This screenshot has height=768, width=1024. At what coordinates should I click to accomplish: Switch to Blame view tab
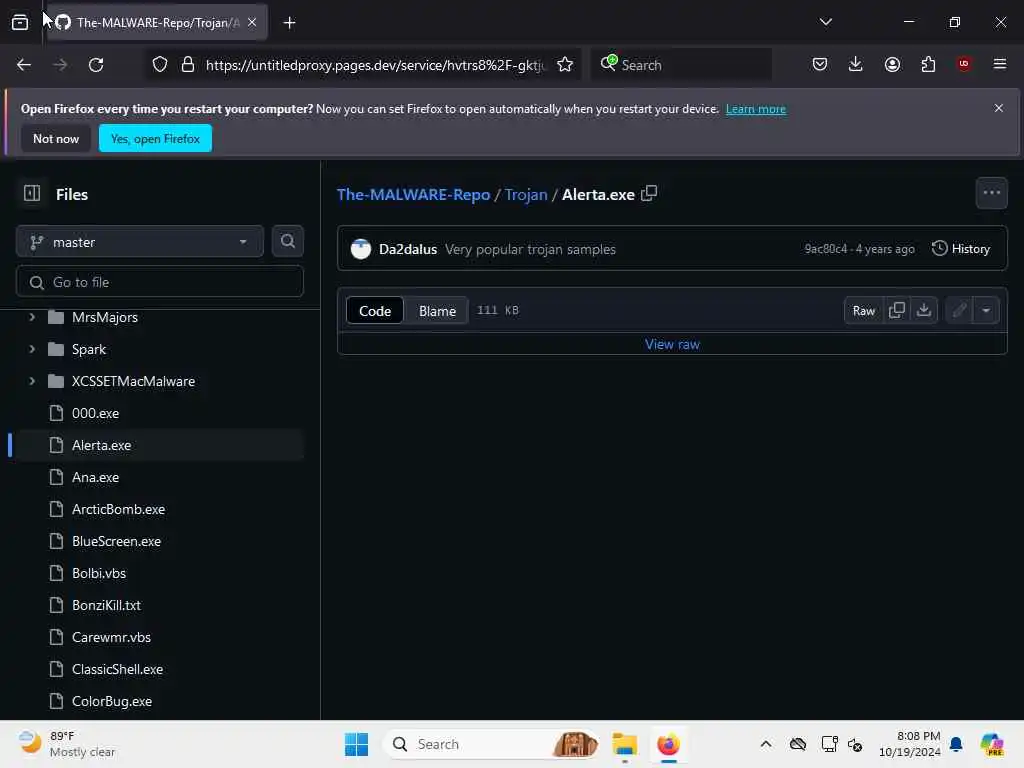click(437, 311)
